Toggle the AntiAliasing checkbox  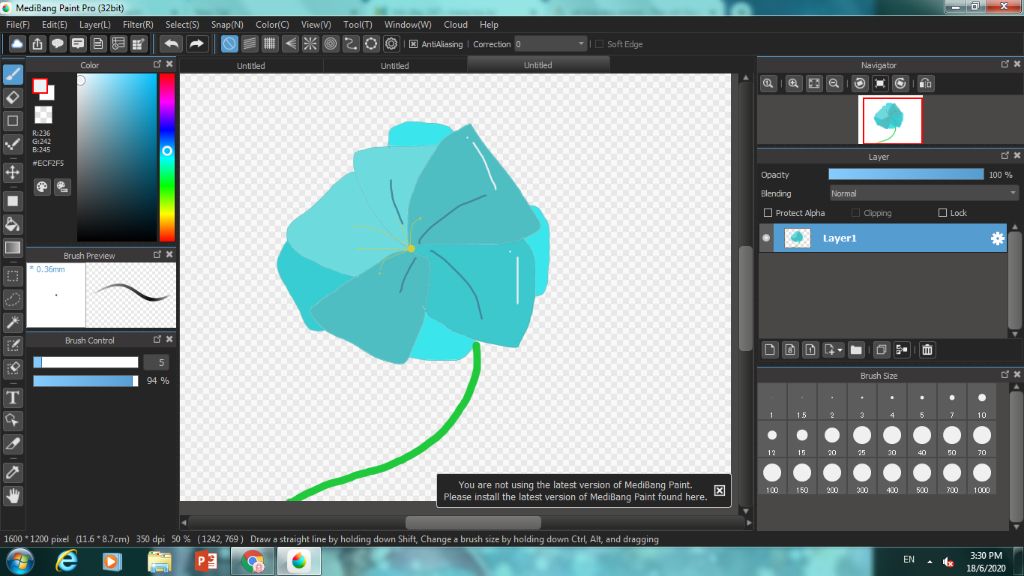413,44
